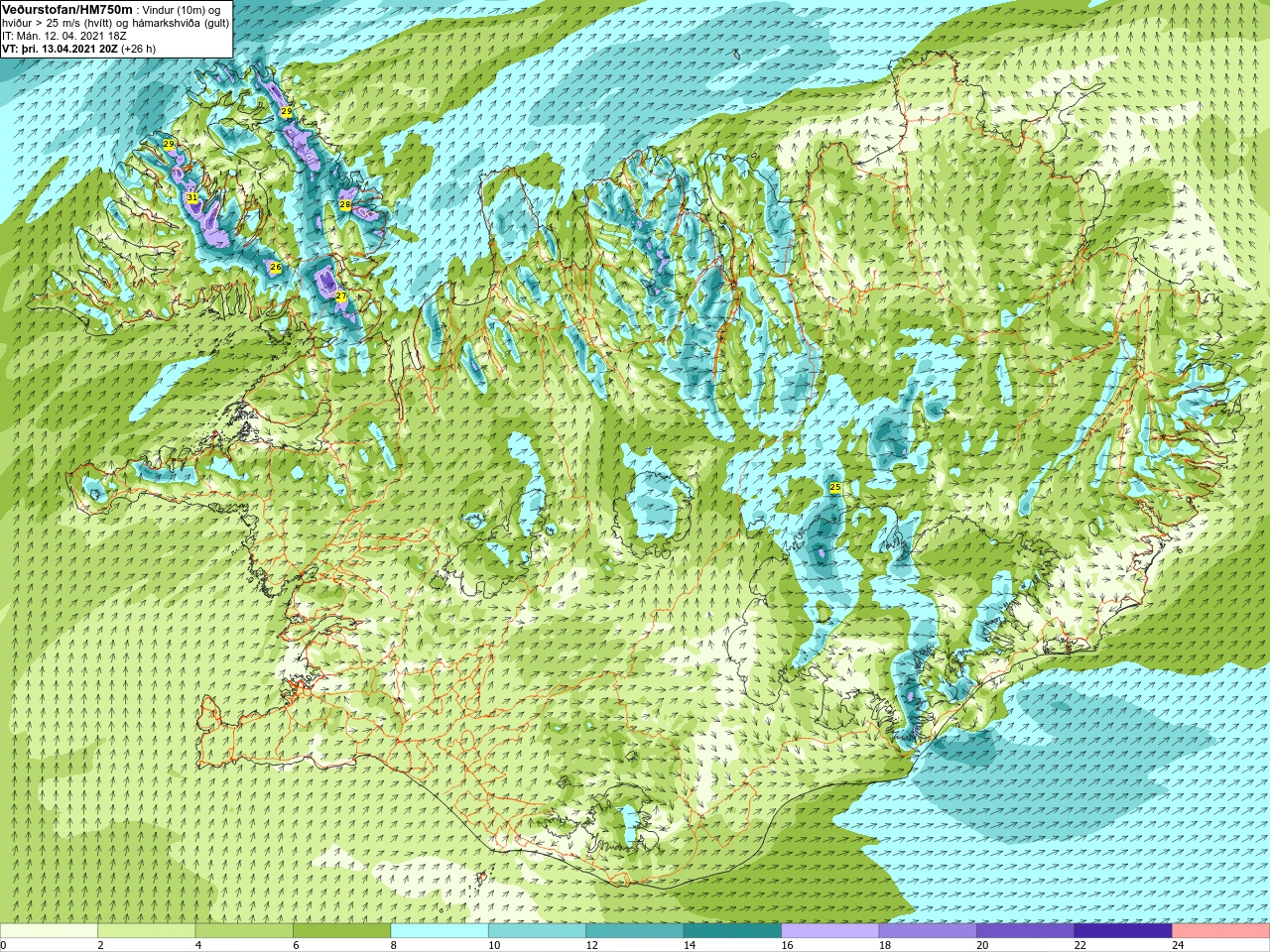
Task: Click the legend scale value 24
Action: pyautogui.click(x=1178, y=945)
